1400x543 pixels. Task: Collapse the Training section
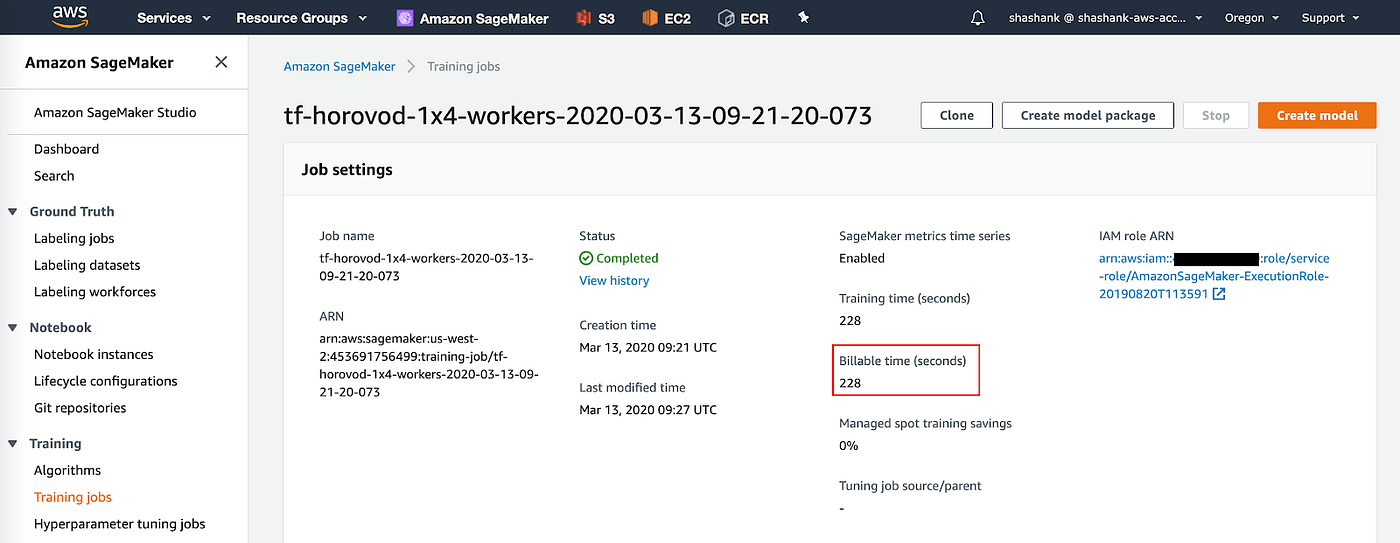[13, 444]
